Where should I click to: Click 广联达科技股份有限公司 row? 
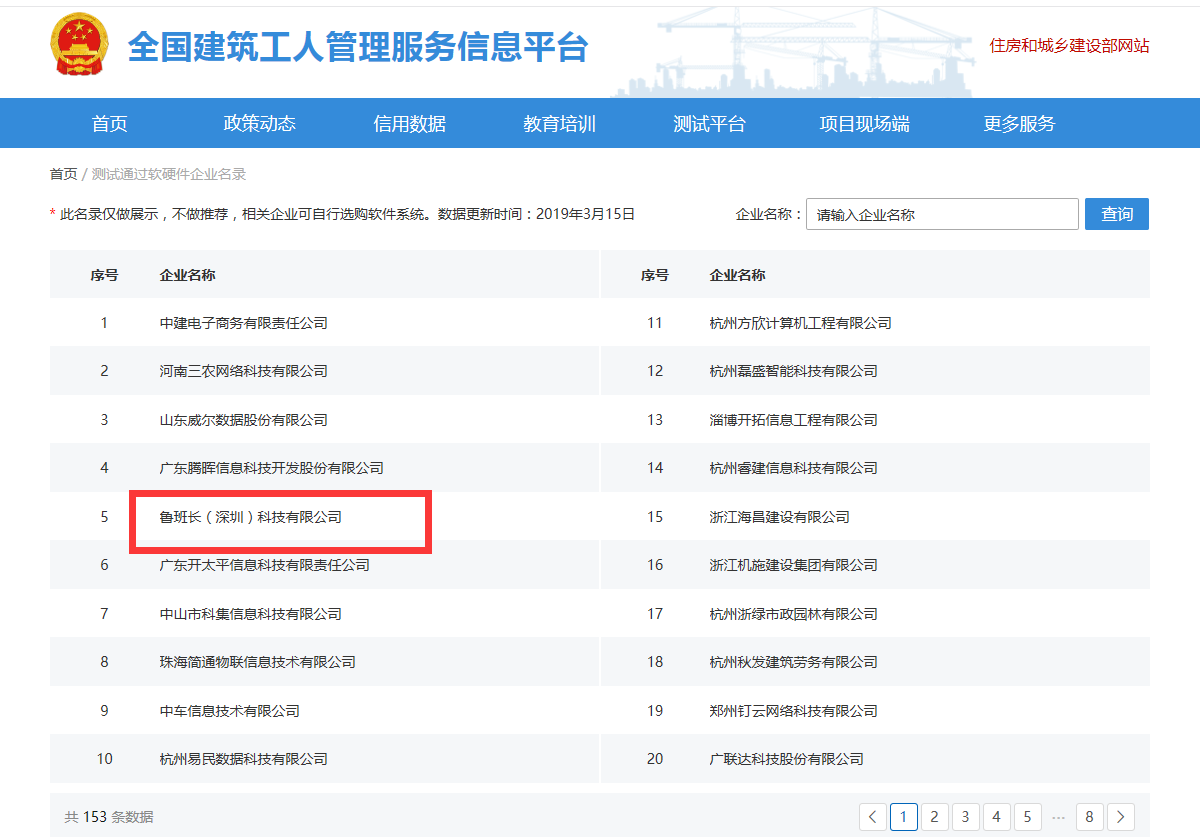tap(786, 759)
